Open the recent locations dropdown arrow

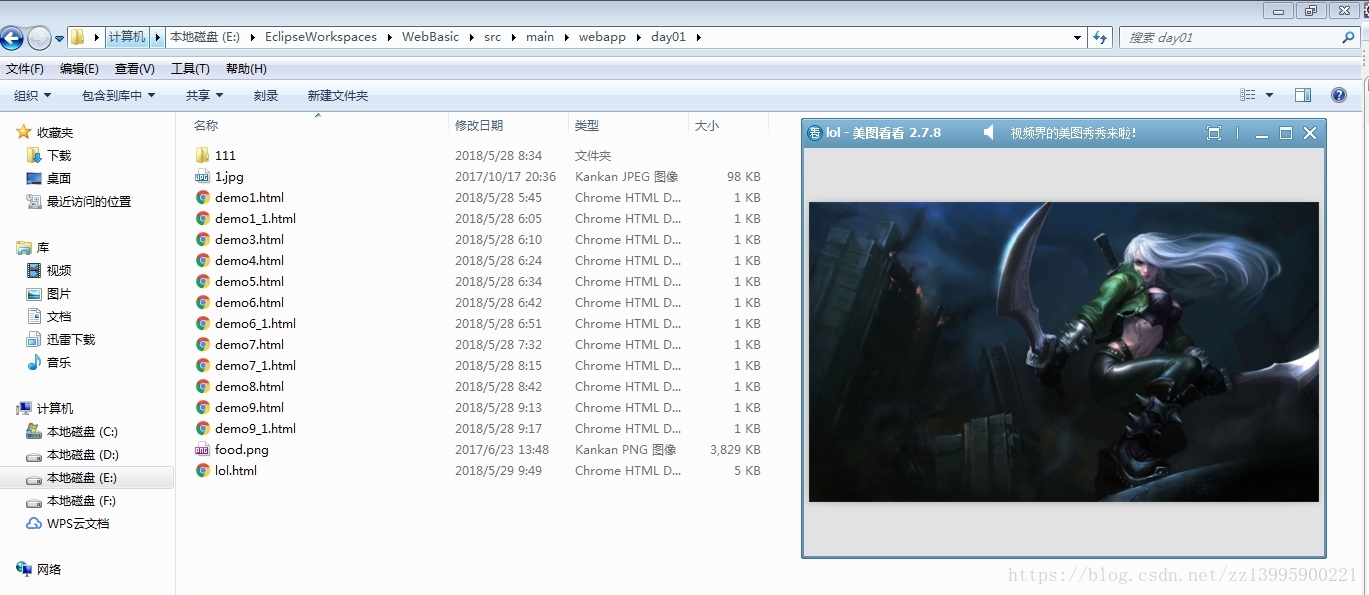tap(59, 38)
